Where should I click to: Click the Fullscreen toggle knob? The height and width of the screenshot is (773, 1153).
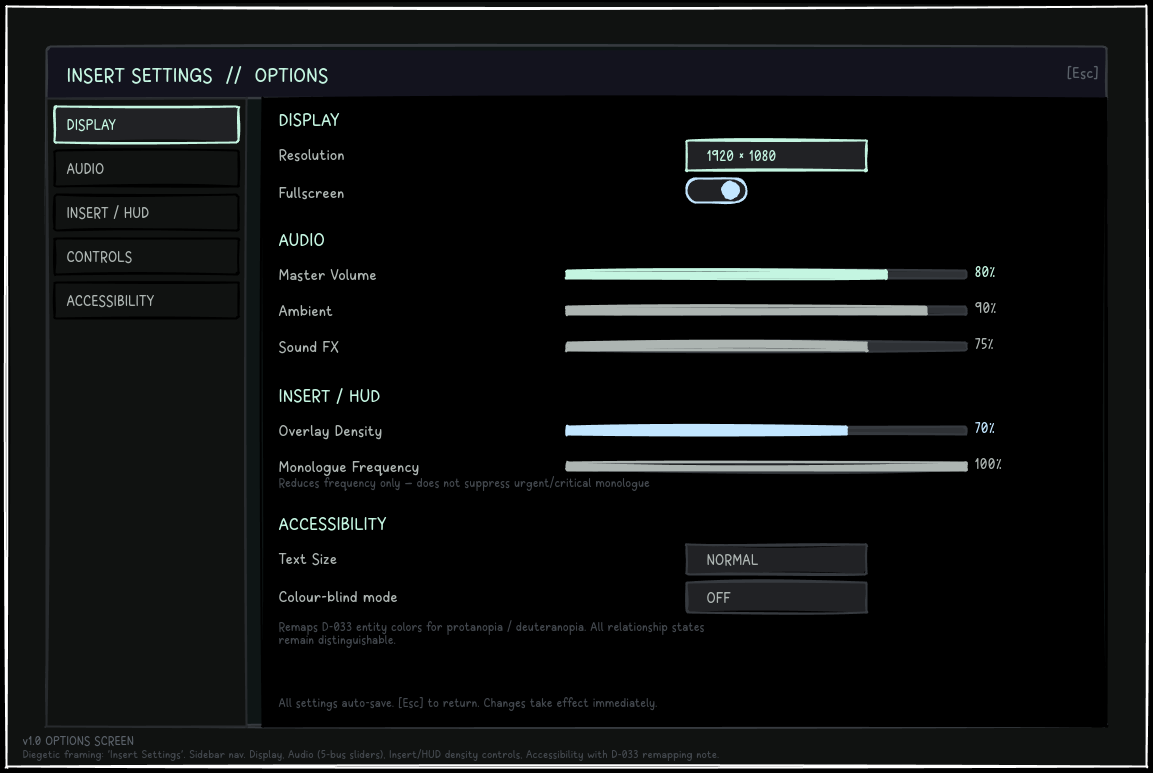coord(730,190)
